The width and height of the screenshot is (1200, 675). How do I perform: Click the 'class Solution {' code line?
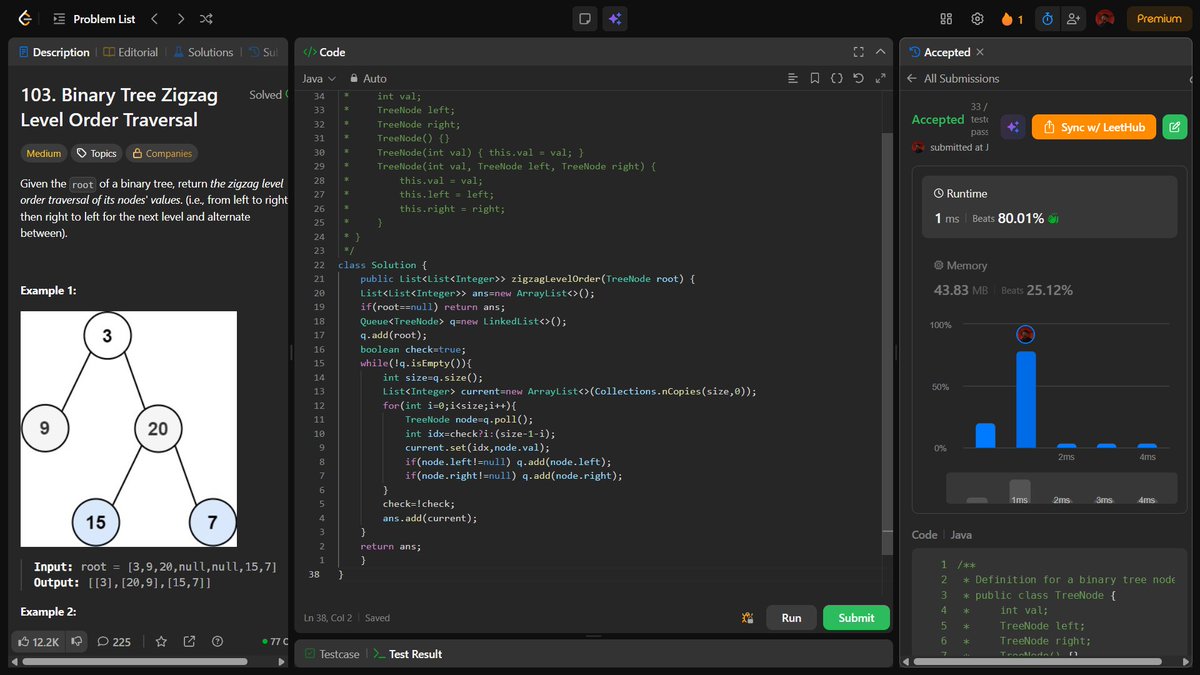[x=383, y=265]
